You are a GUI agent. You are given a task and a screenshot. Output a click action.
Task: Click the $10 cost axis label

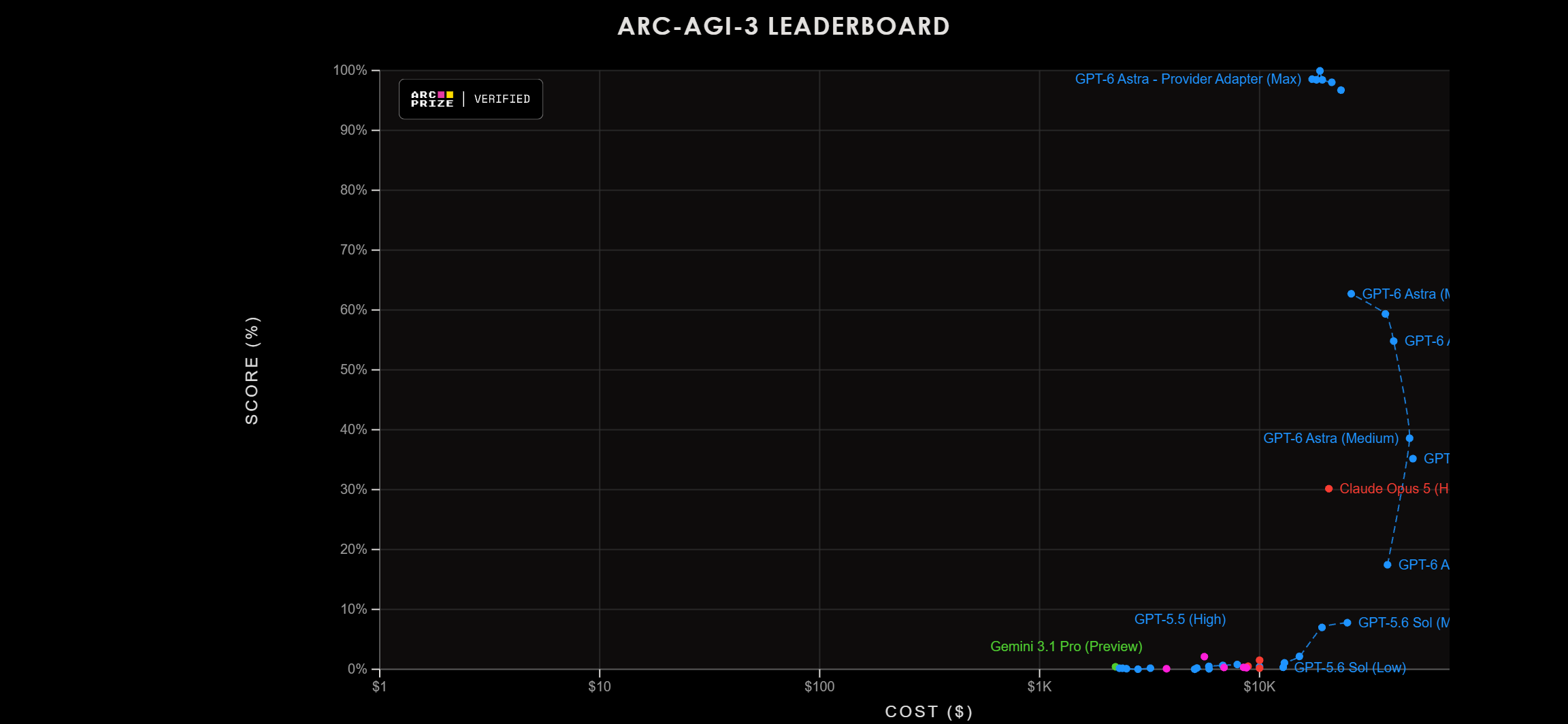point(600,687)
